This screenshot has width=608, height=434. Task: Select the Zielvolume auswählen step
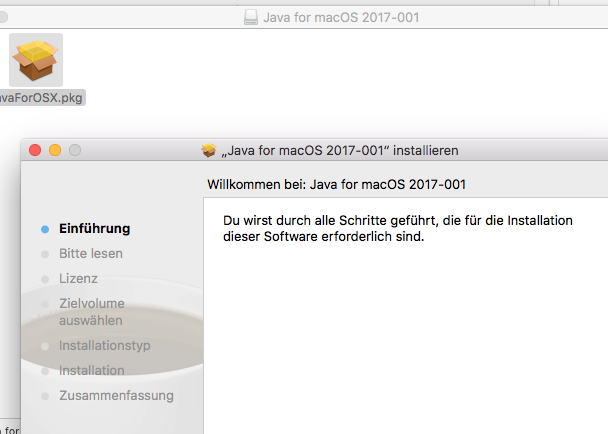(x=92, y=312)
